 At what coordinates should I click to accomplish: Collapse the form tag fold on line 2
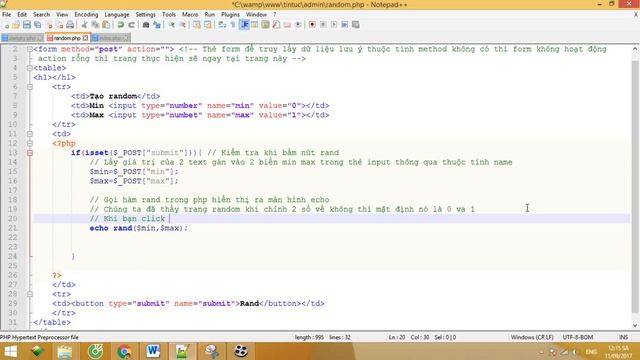point(30,49)
